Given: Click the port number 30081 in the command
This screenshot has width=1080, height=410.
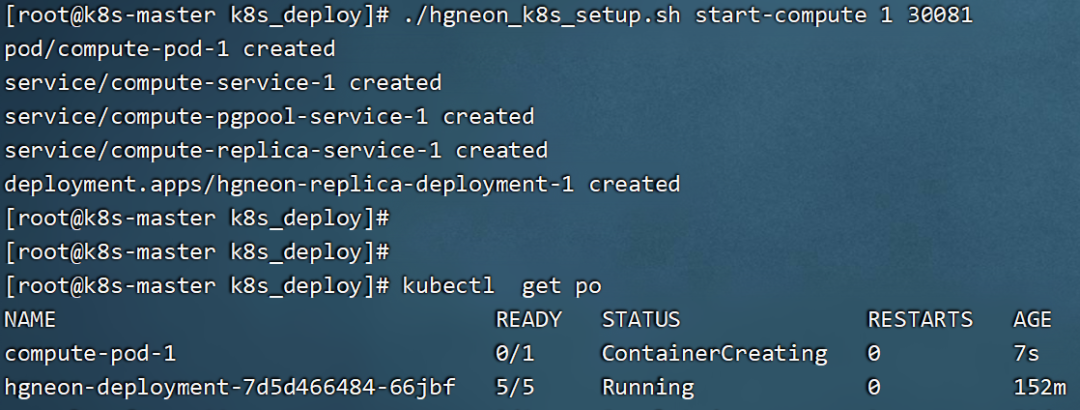Looking at the screenshot, I should click(939, 15).
